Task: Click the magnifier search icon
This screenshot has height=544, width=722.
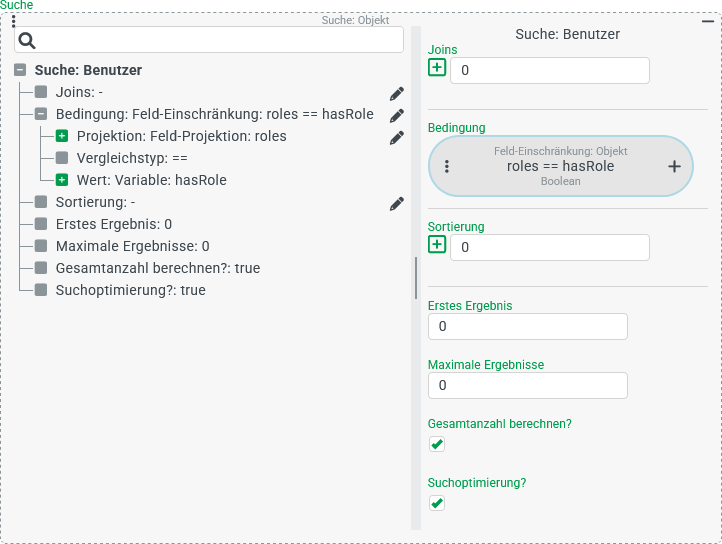Action: [28, 40]
